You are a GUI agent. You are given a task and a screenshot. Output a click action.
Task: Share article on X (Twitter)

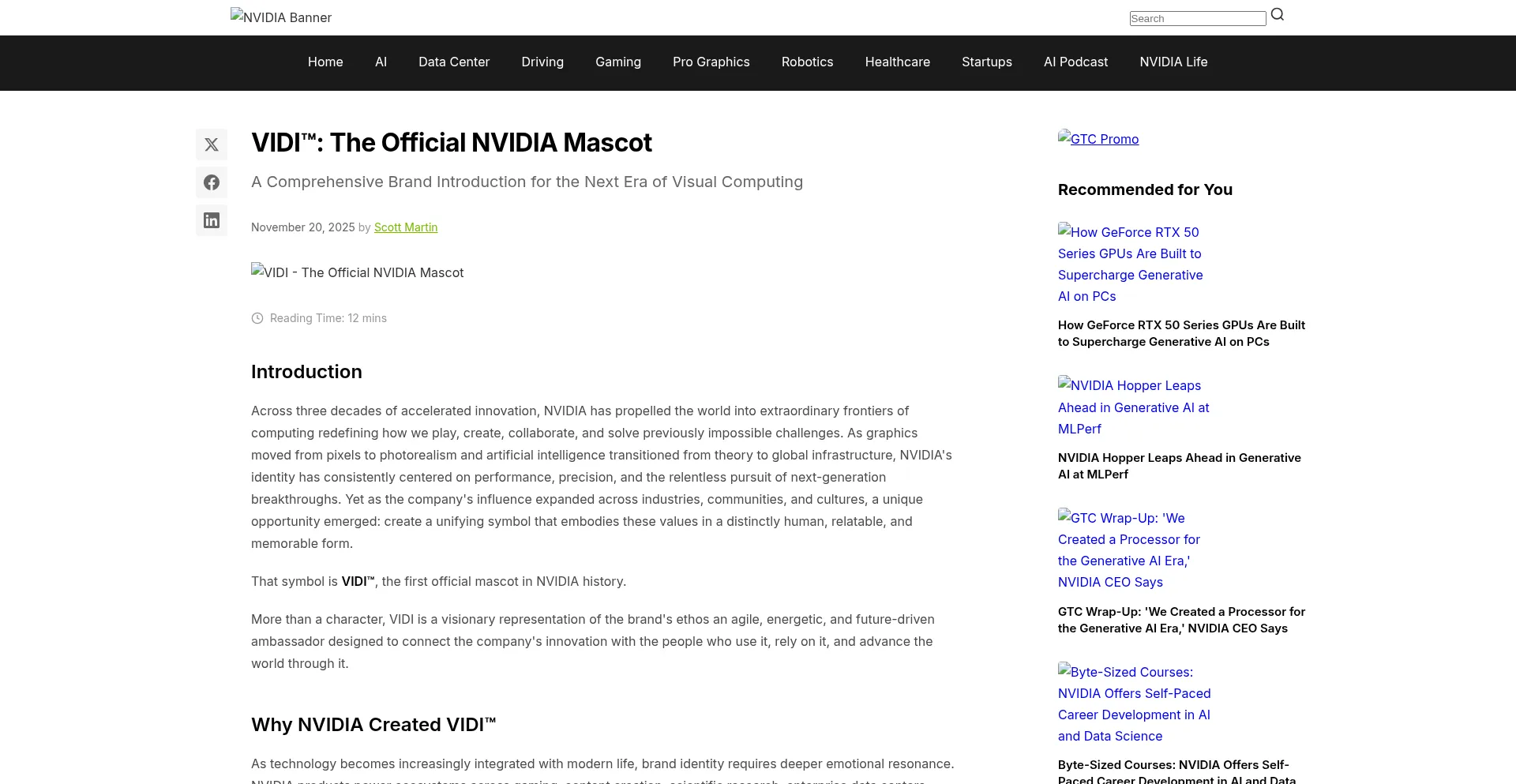pyautogui.click(x=212, y=144)
